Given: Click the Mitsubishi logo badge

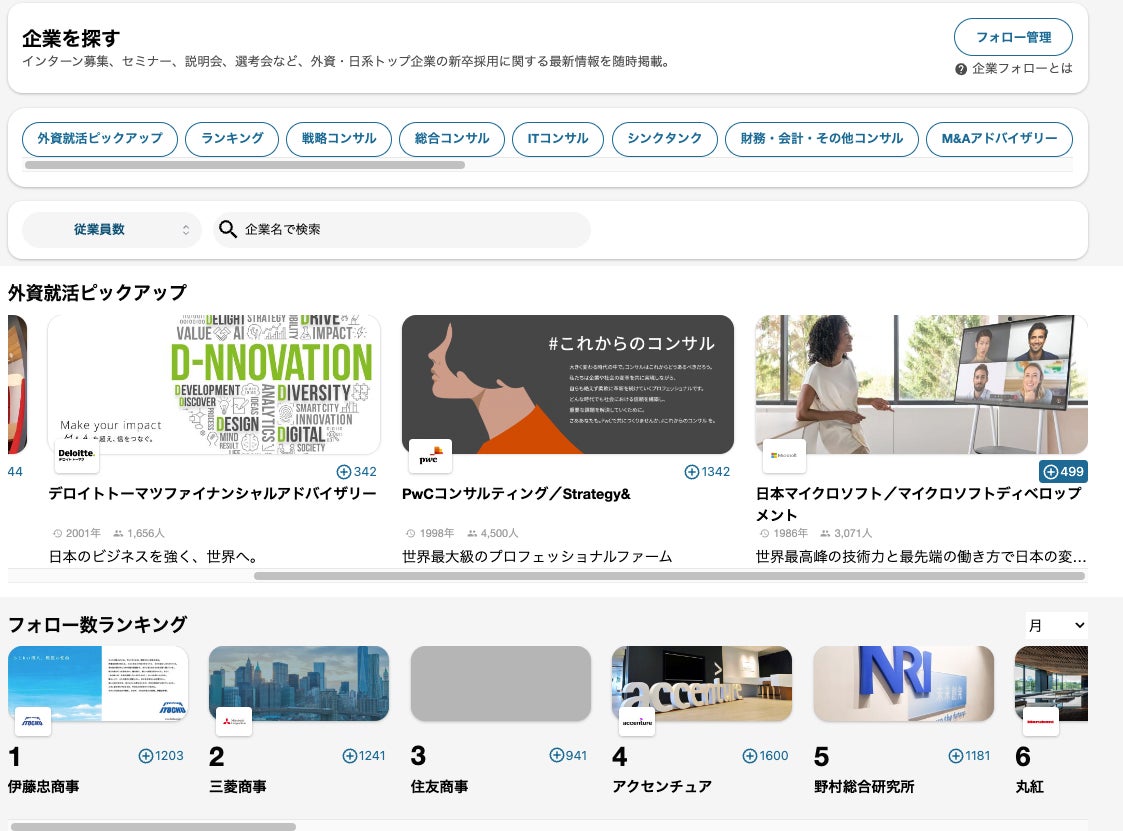Looking at the screenshot, I should click(x=233, y=723).
